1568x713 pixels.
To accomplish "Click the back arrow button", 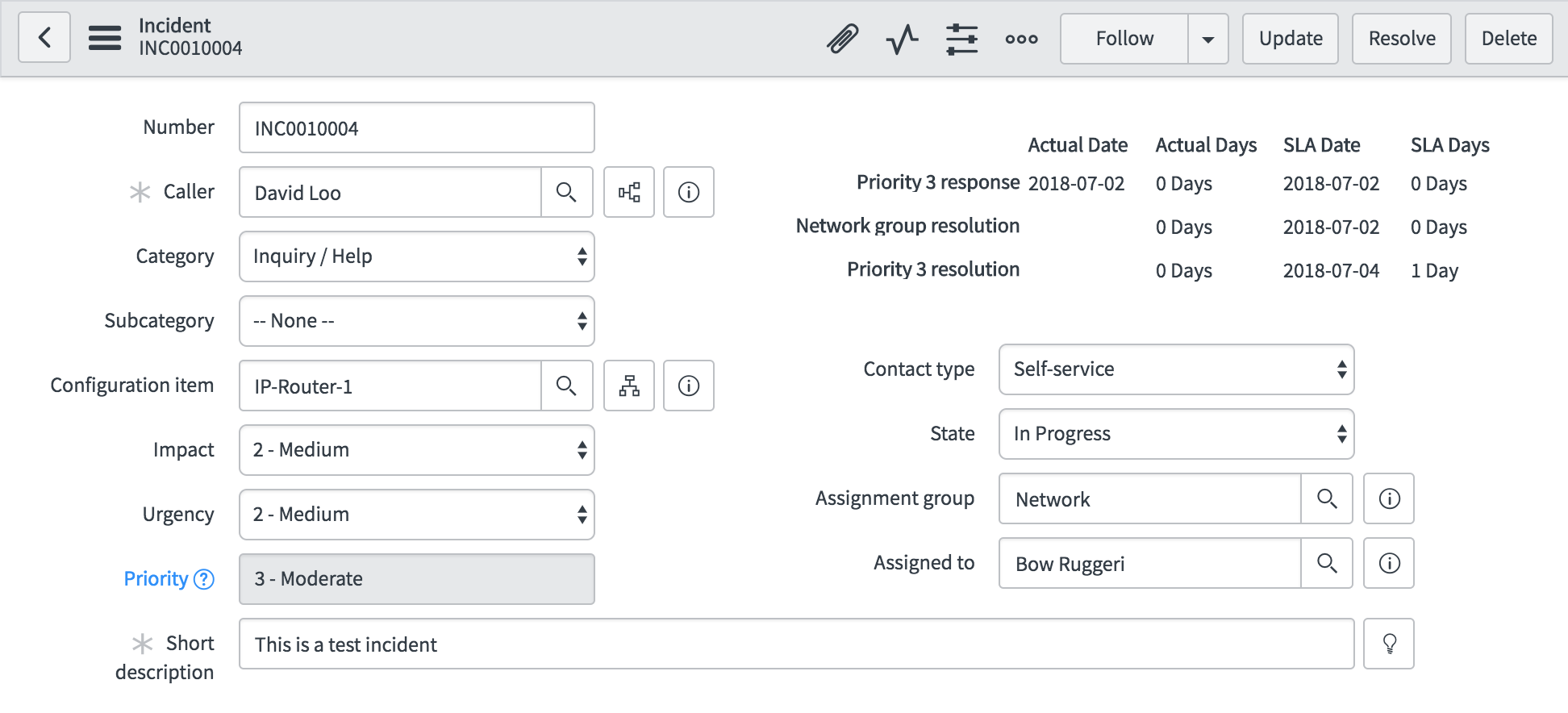I will pos(44,38).
